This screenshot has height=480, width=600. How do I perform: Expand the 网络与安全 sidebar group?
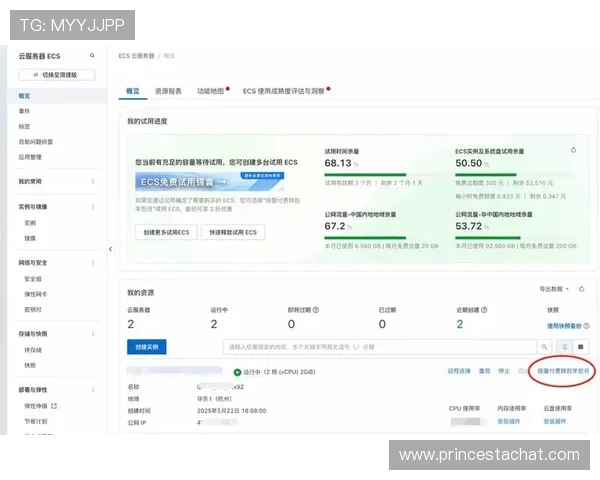pyautogui.click(x=33, y=263)
